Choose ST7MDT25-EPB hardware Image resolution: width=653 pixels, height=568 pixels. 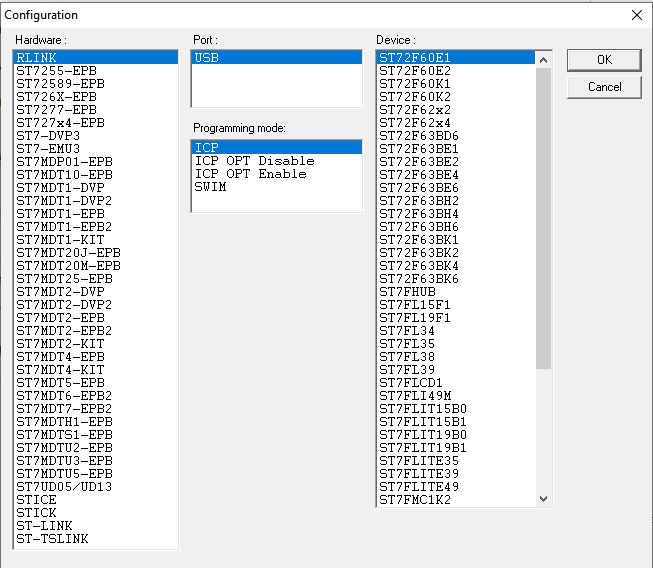tap(96, 279)
